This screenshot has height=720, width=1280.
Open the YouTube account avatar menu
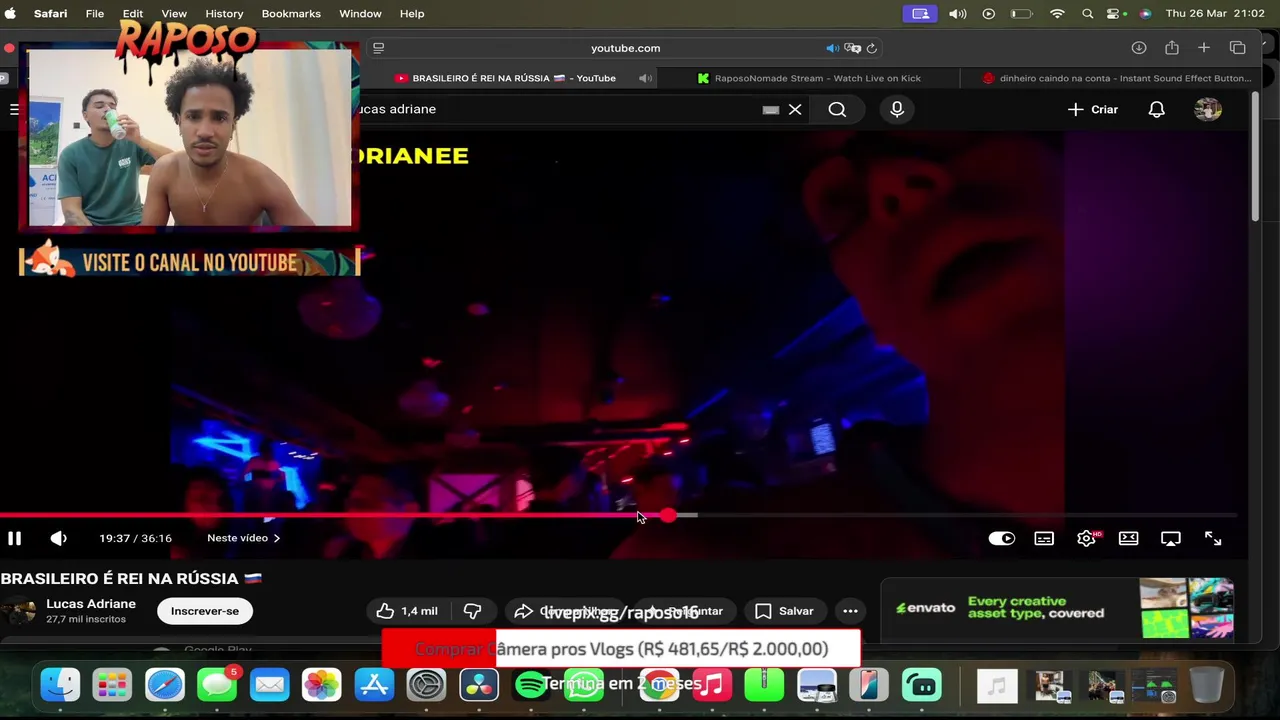[1208, 109]
